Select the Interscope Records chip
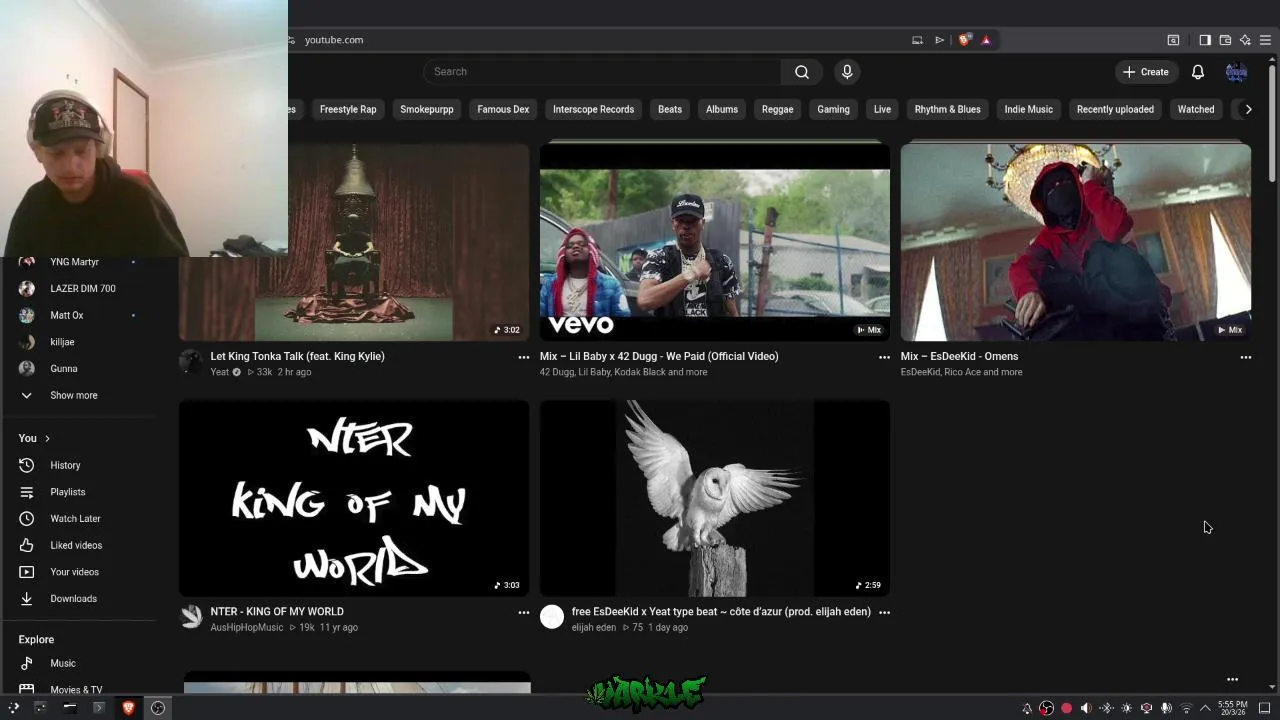Image resolution: width=1280 pixels, height=720 pixels. coord(593,109)
